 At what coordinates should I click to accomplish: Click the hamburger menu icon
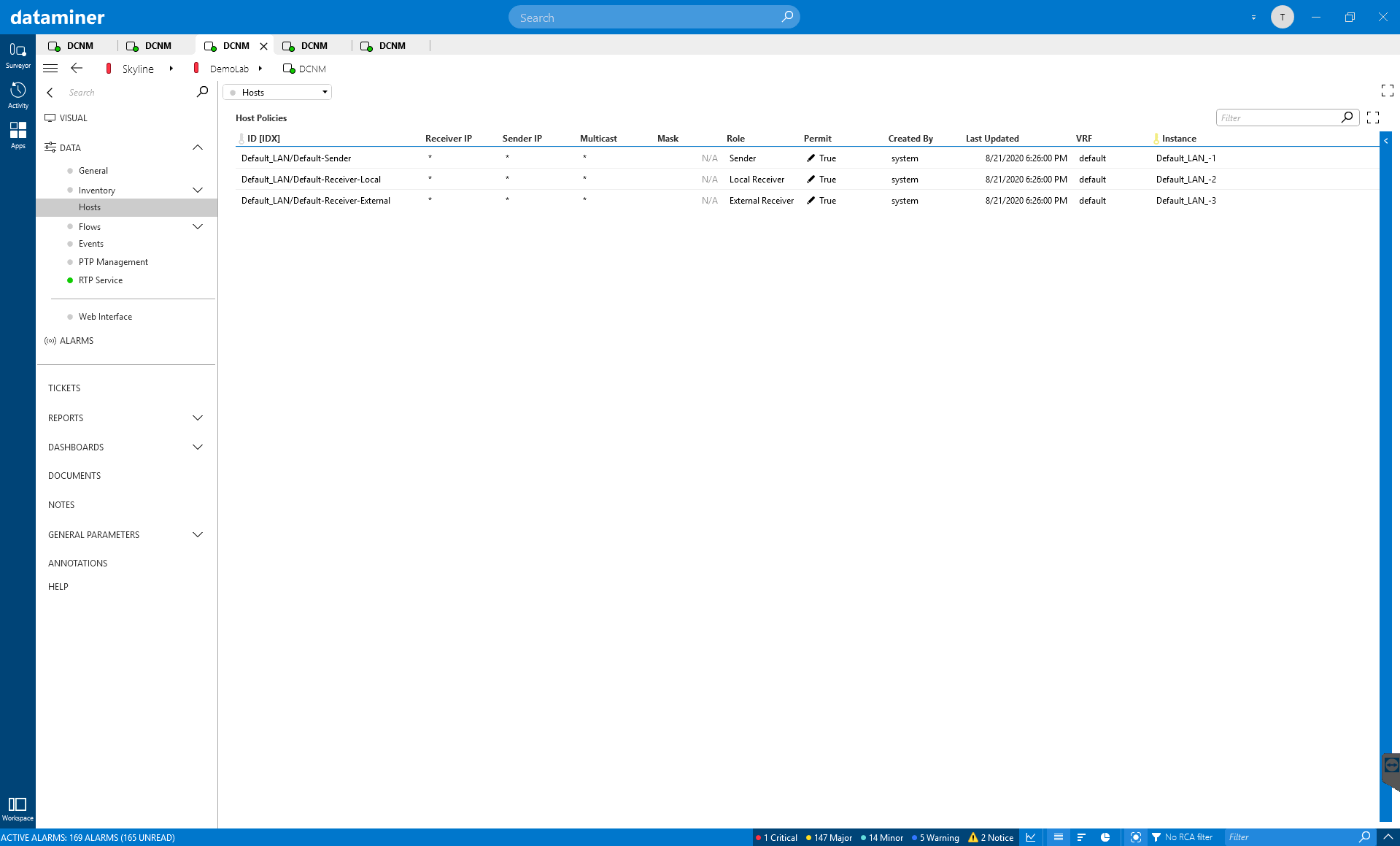click(50, 69)
